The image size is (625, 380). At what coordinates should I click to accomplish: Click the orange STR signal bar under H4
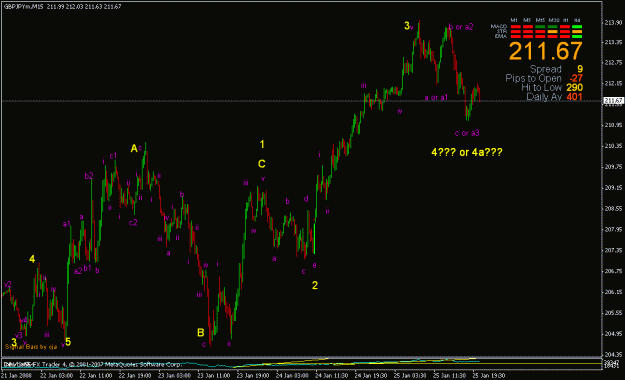[577, 32]
